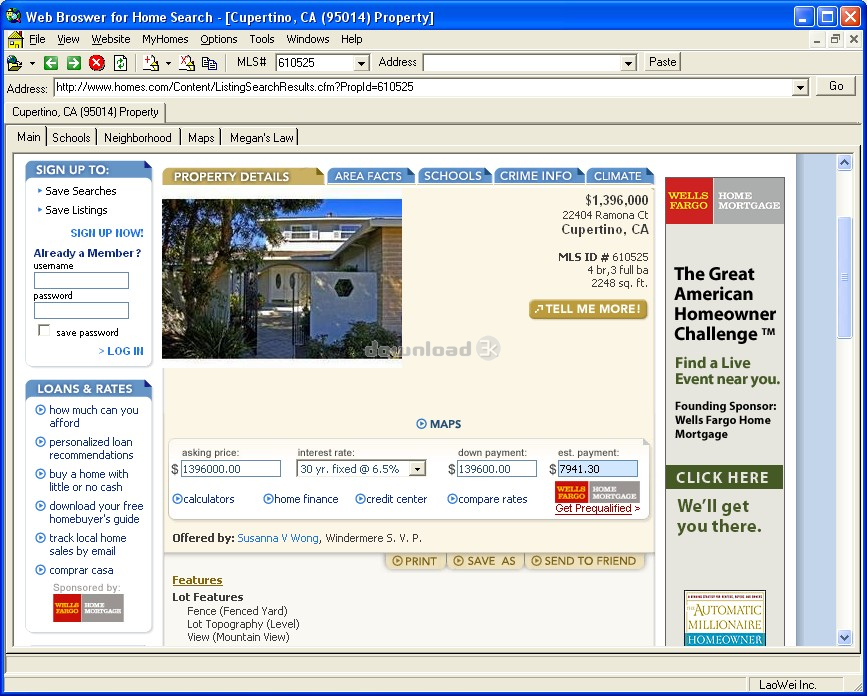Click the asking price input field
Image resolution: width=867 pixels, height=696 pixels.
click(x=231, y=469)
